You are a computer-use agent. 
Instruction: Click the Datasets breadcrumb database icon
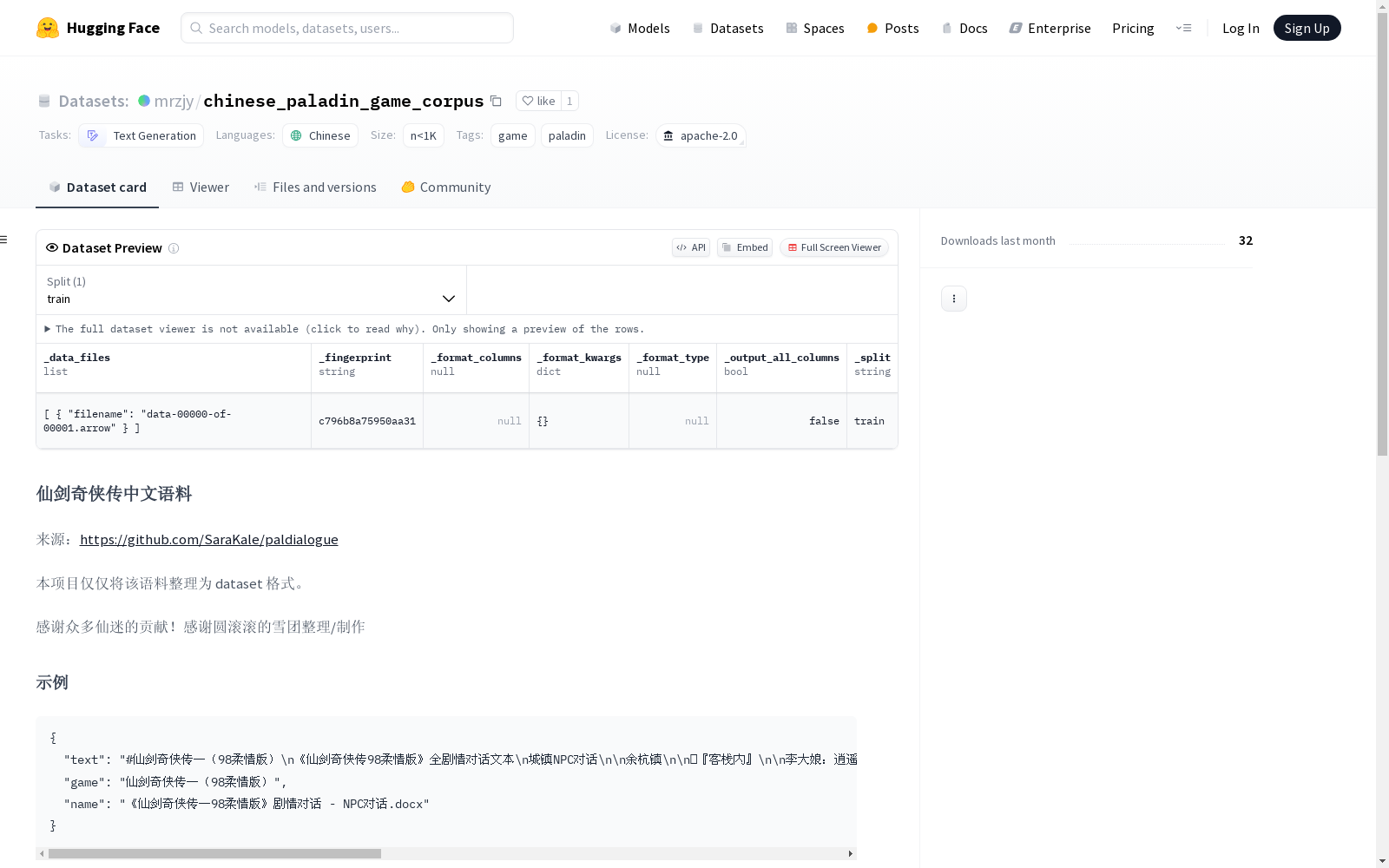pyautogui.click(x=44, y=101)
